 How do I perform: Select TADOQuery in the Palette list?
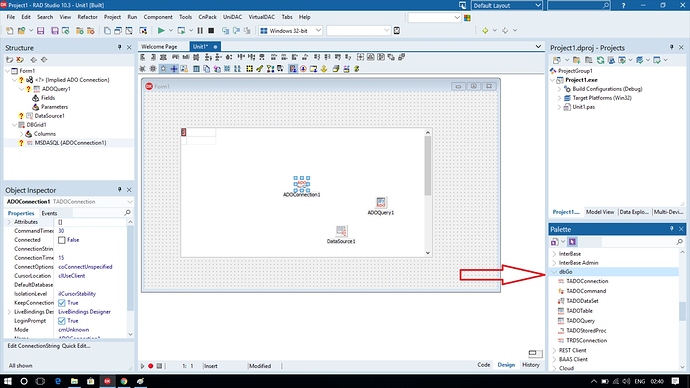pyautogui.click(x=580, y=321)
